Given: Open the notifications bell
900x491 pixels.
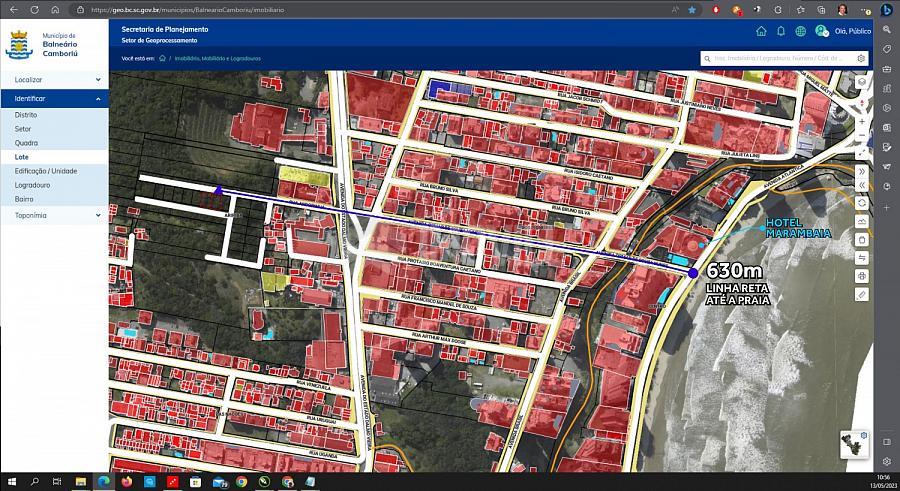Looking at the screenshot, I should (781, 31).
